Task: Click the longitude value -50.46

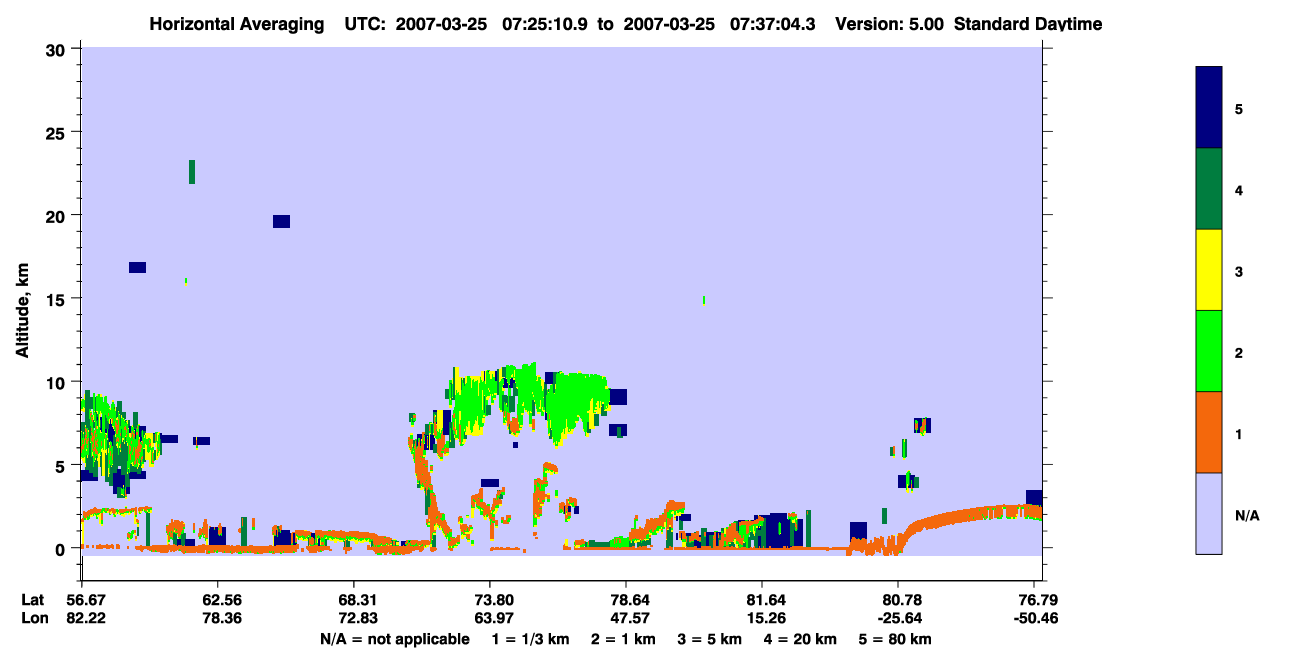Action: 1038,618
